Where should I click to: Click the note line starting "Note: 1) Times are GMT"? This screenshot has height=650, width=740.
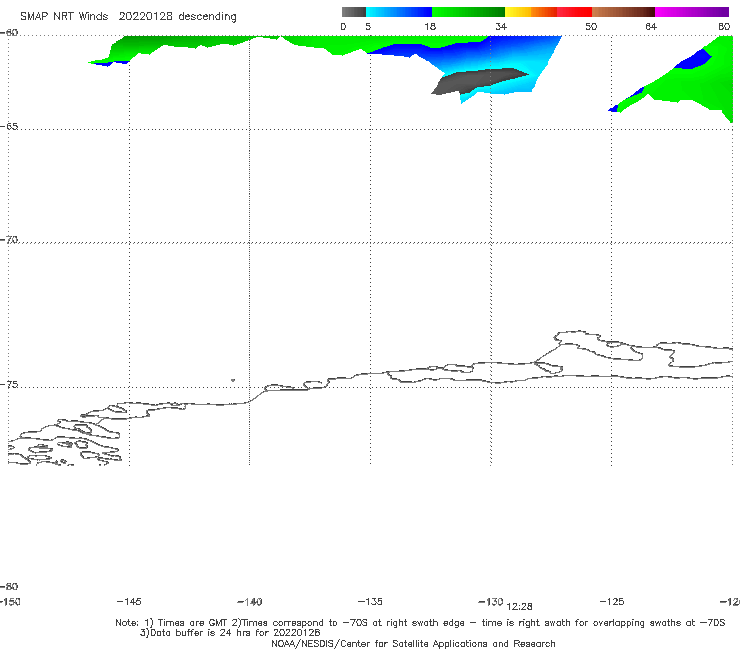coord(420,623)
